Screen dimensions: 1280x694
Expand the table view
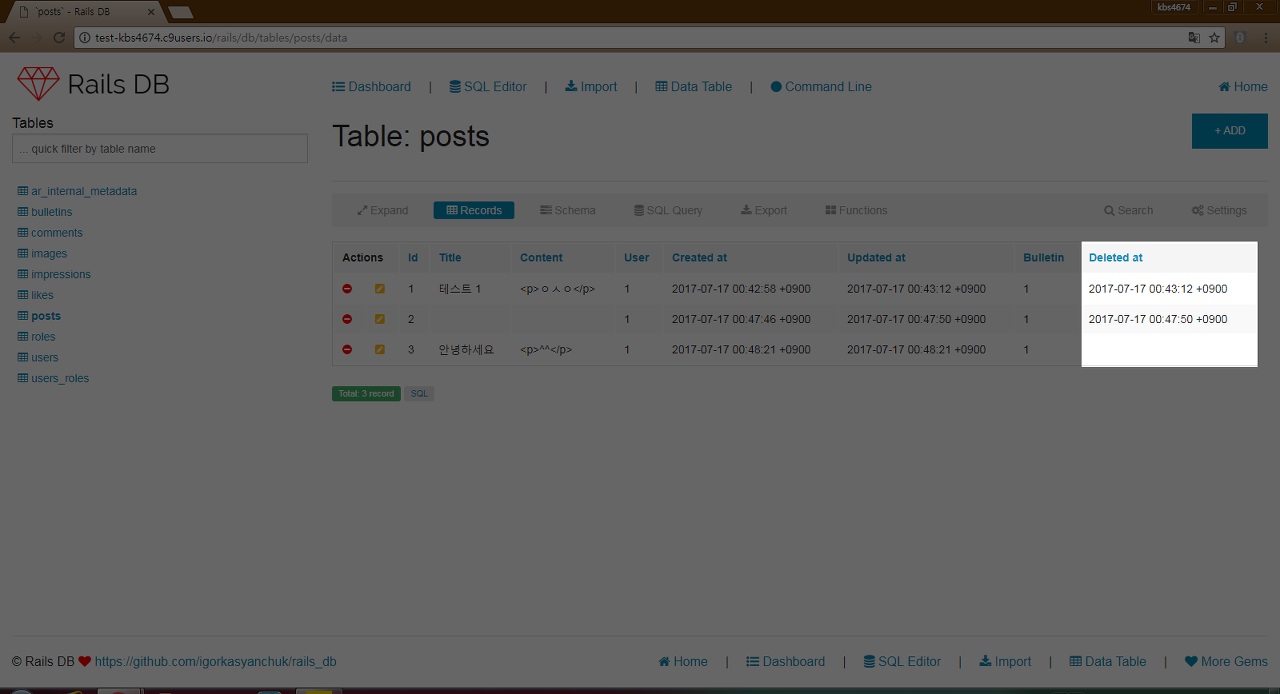pyautogui.click(x=383, y=210)
